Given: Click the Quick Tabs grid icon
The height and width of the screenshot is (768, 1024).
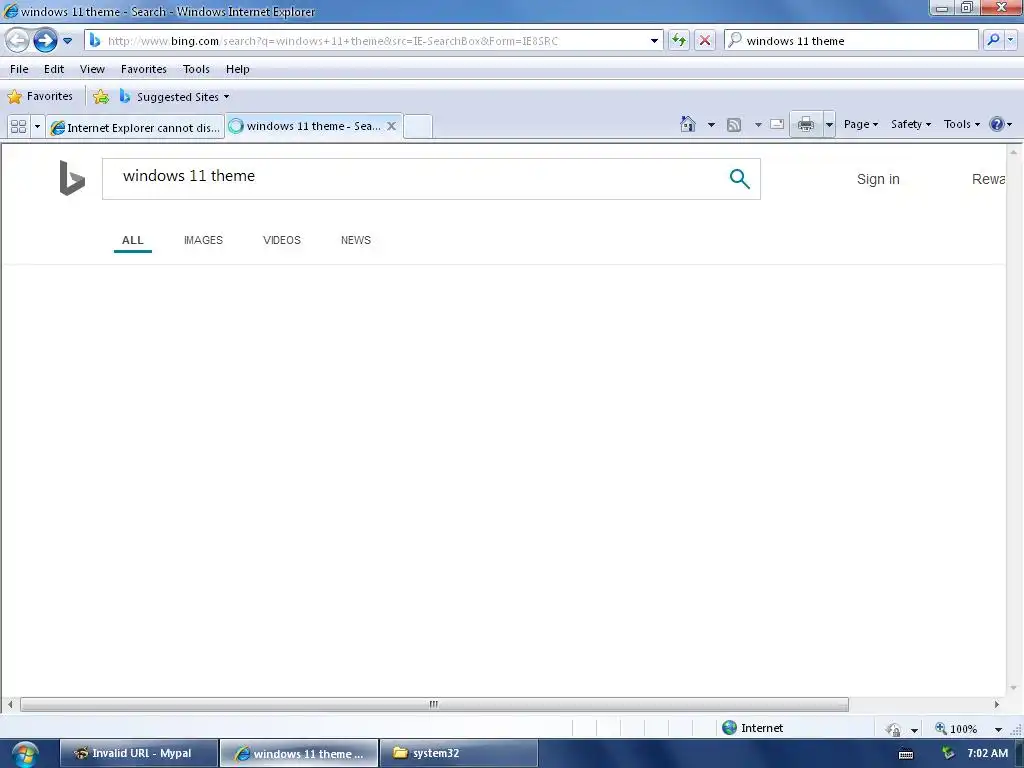Looking at the screenshot, I should click(18, 127).
